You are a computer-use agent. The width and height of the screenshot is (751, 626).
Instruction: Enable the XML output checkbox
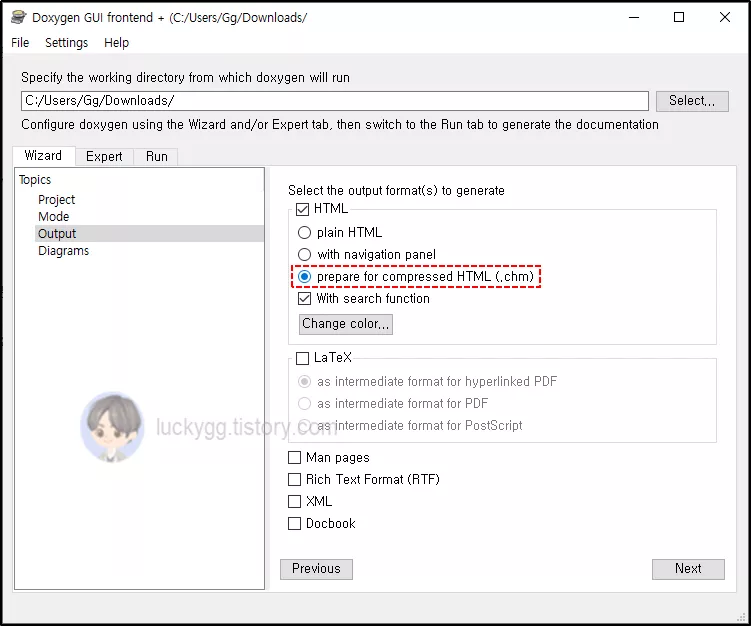coord(294,501)
